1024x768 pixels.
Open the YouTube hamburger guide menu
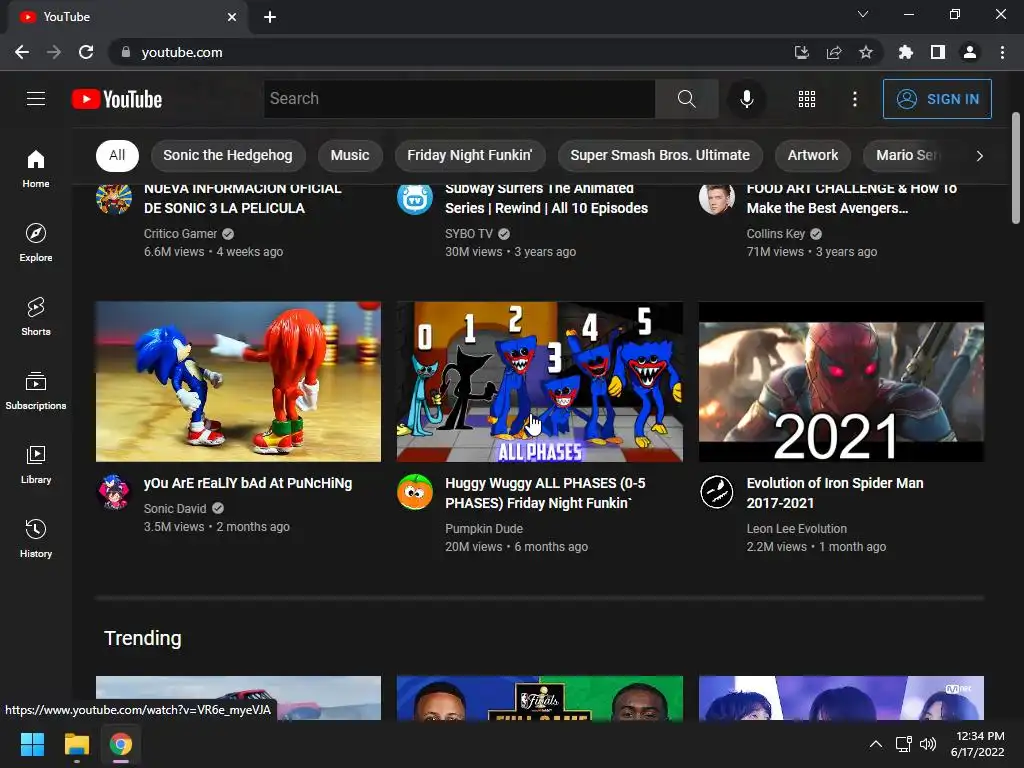(36, 99)
